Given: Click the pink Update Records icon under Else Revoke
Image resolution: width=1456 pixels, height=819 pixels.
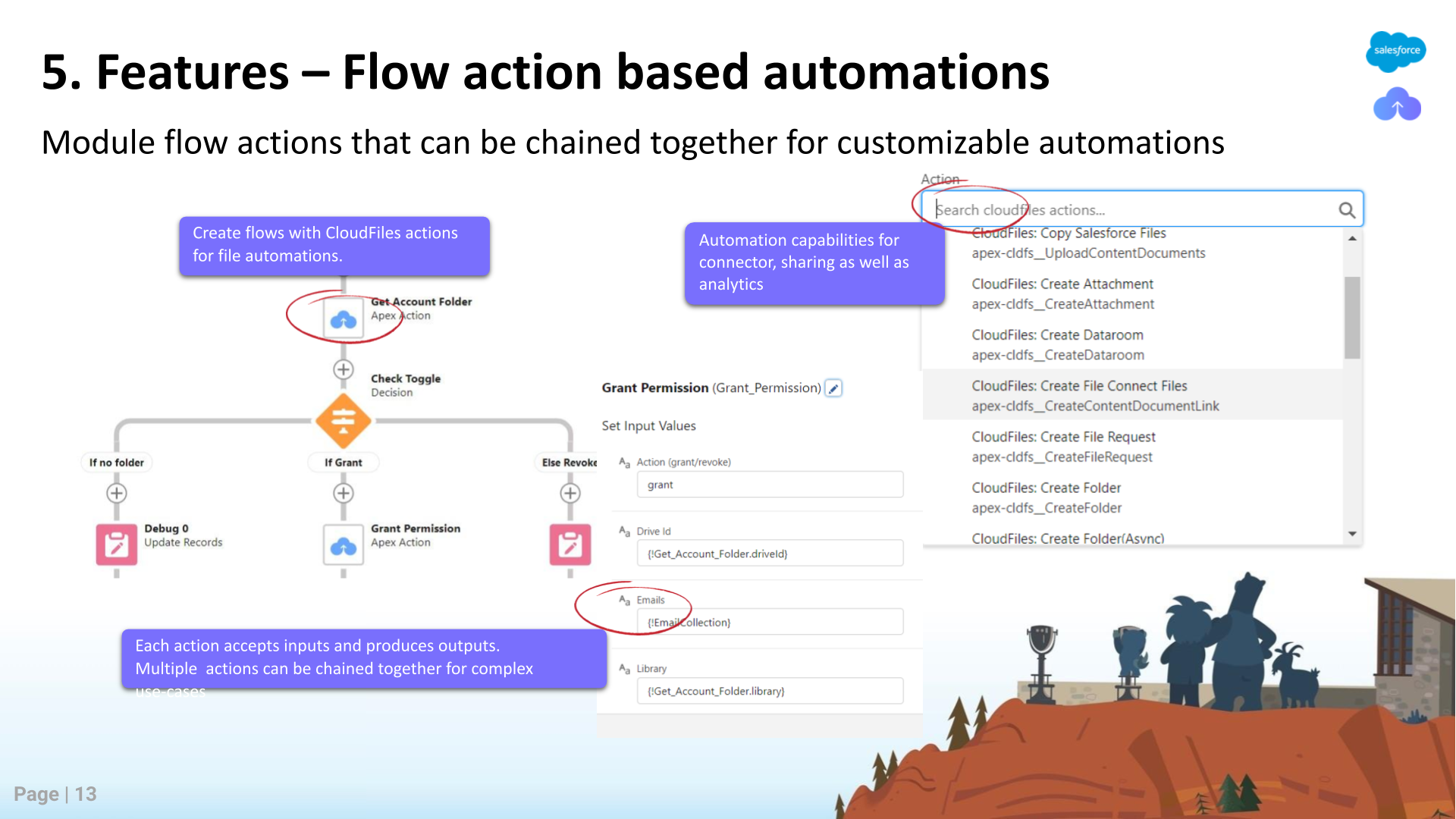Looking at the screenshot, I should click(570, 544).
